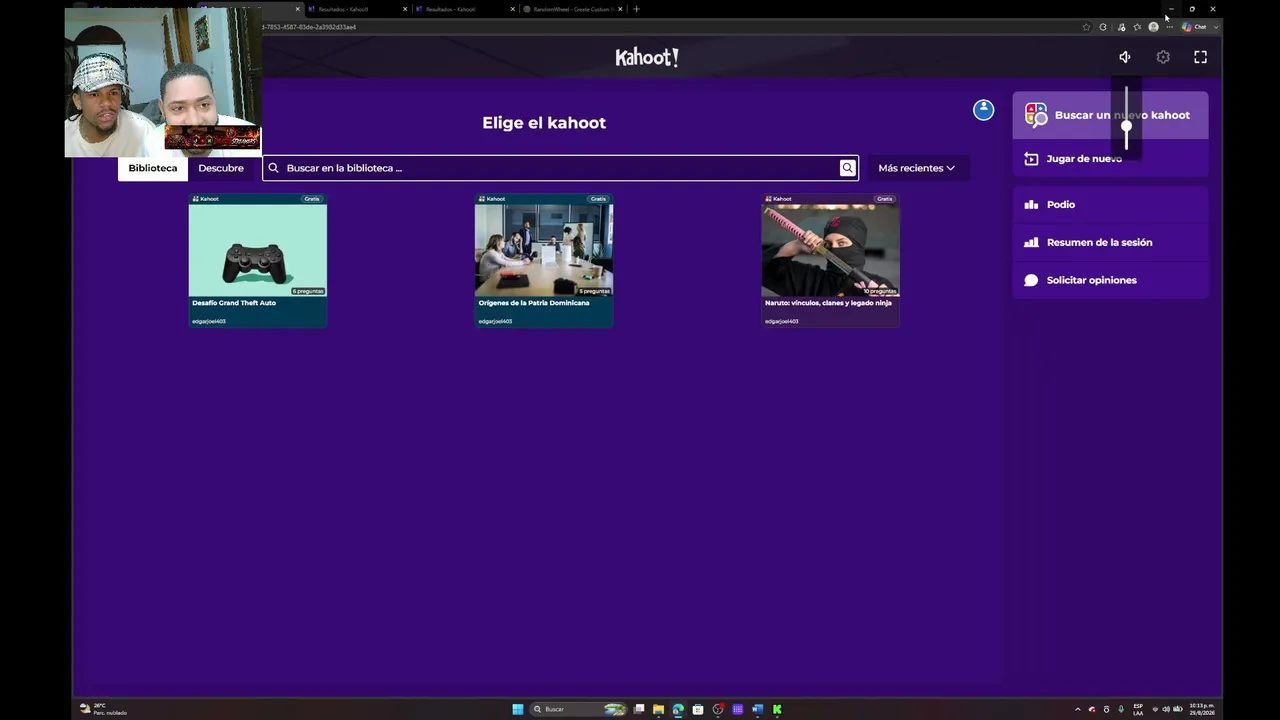Show hidden system tray icons

click(1077, 709)
